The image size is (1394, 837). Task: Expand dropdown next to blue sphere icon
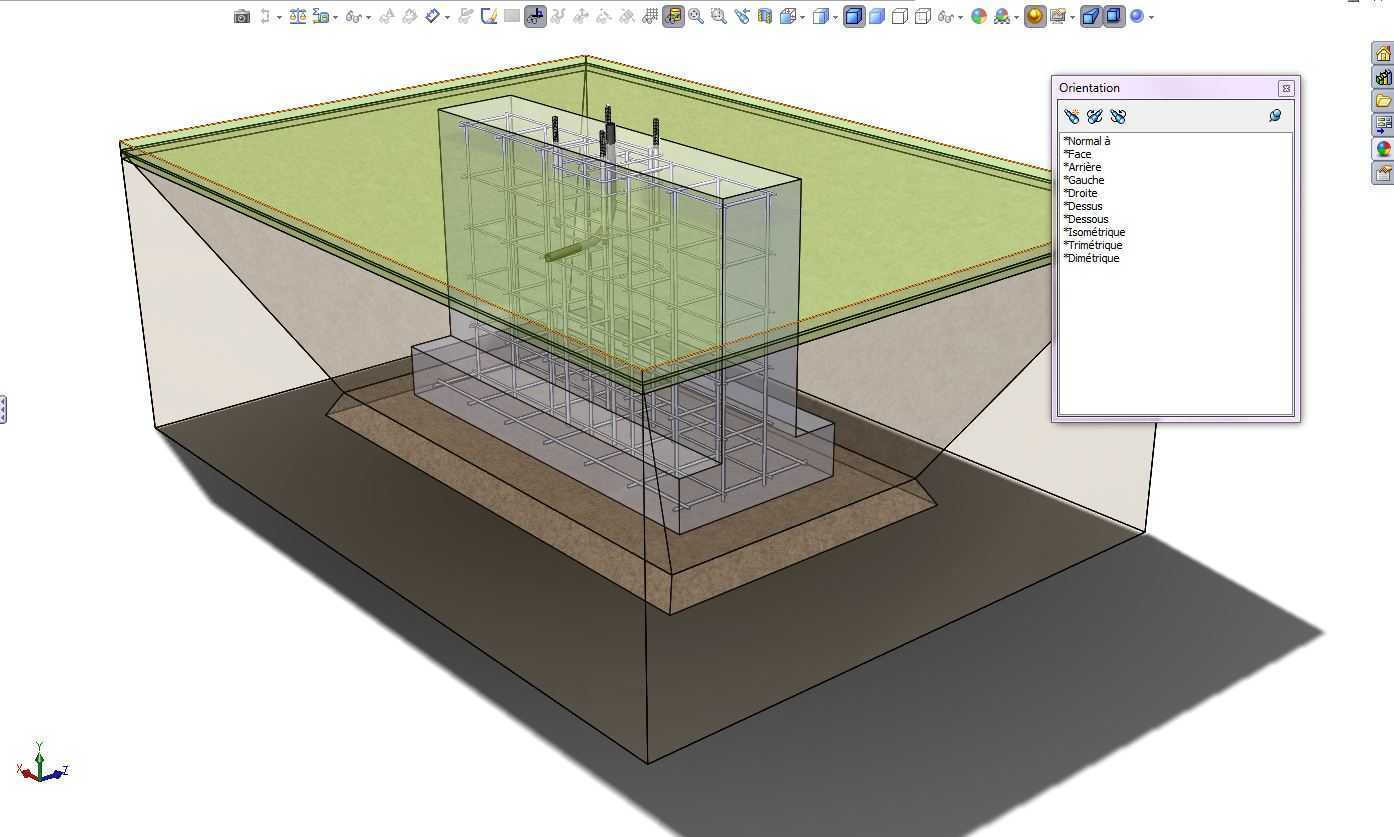coord(1151,17)
